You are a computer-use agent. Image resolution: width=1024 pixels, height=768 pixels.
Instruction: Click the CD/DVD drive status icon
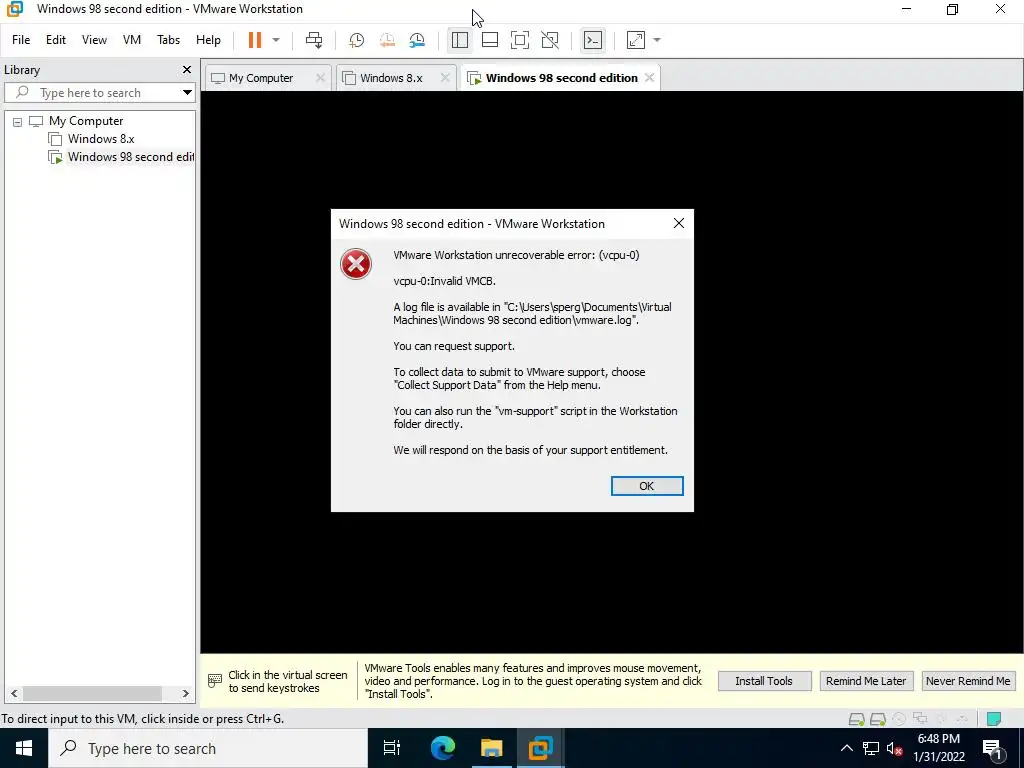click(899, 719)
